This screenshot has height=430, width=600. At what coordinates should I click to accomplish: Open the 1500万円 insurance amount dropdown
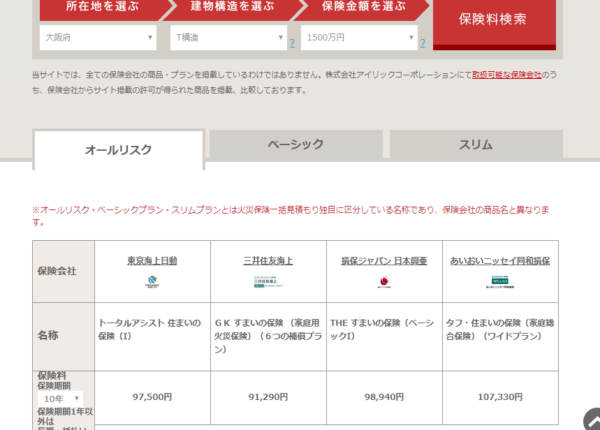pyautogui.click(x=359, y=37)
